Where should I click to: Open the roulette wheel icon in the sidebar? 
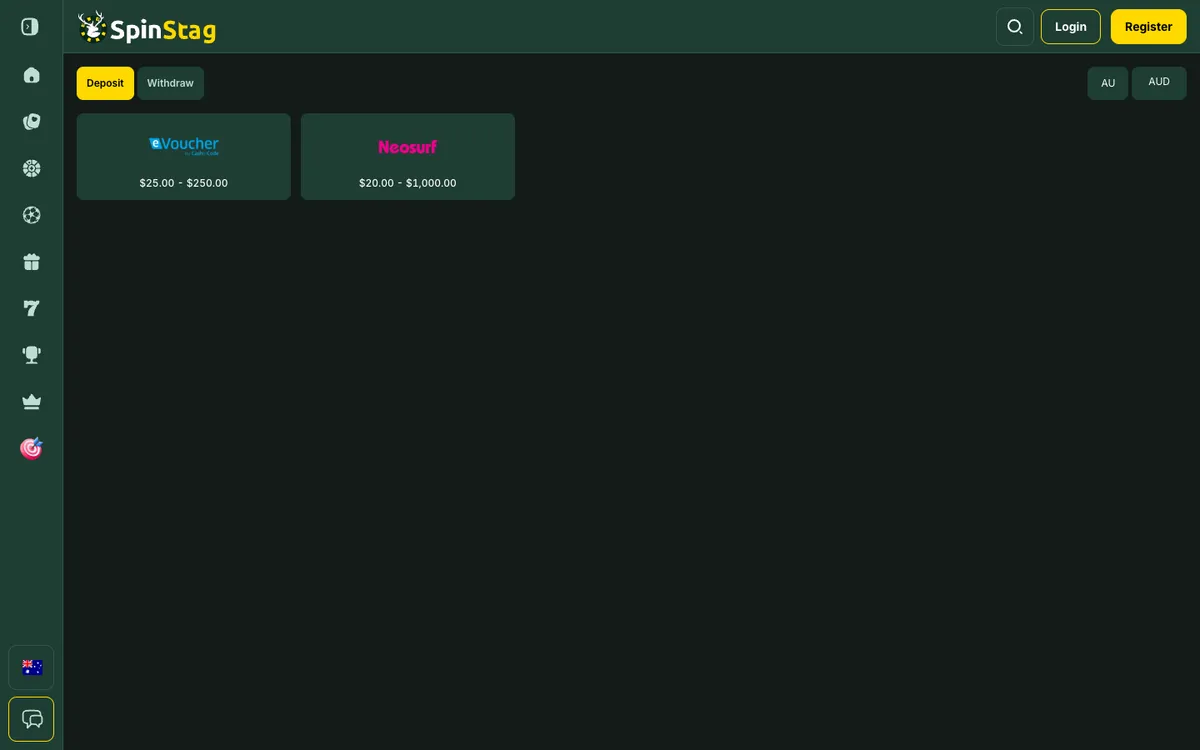[x=31, y=168]
